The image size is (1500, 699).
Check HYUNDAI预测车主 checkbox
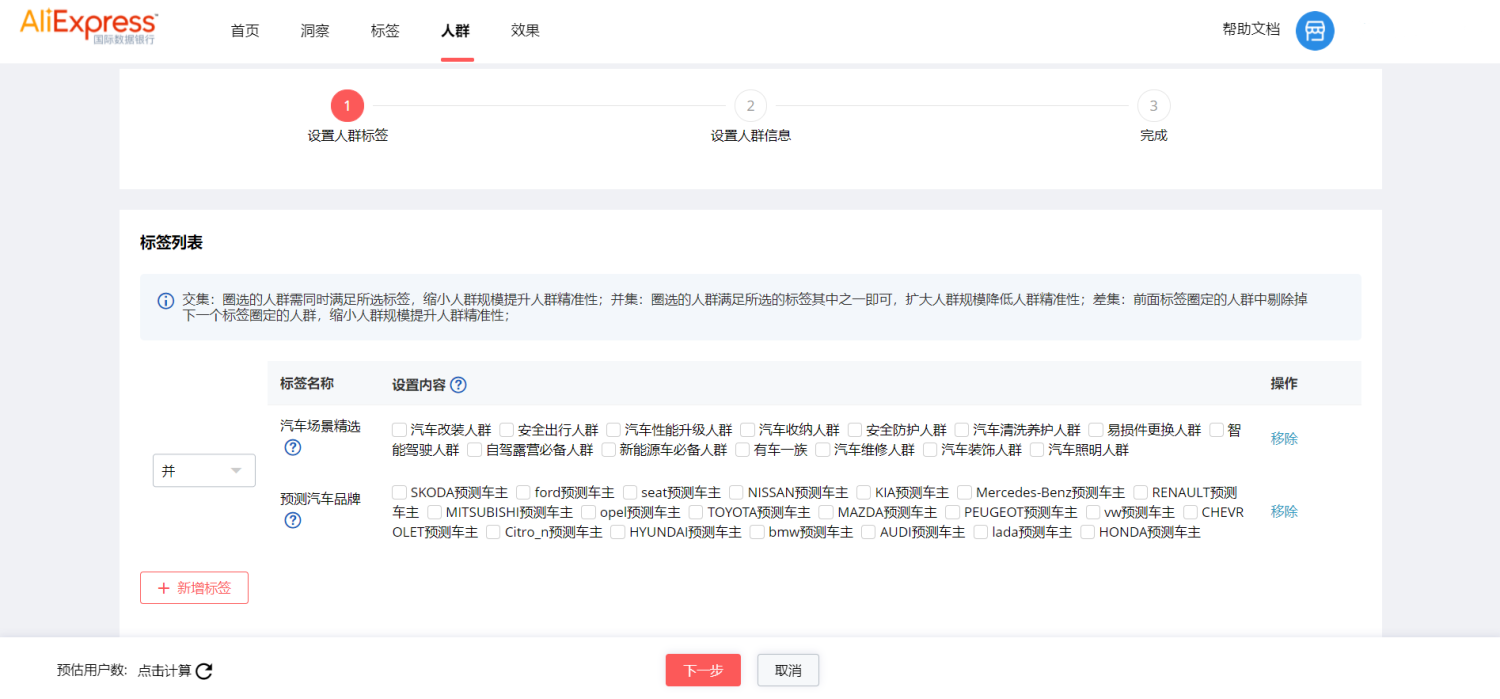pyautogui.click(x=618, y=533)
